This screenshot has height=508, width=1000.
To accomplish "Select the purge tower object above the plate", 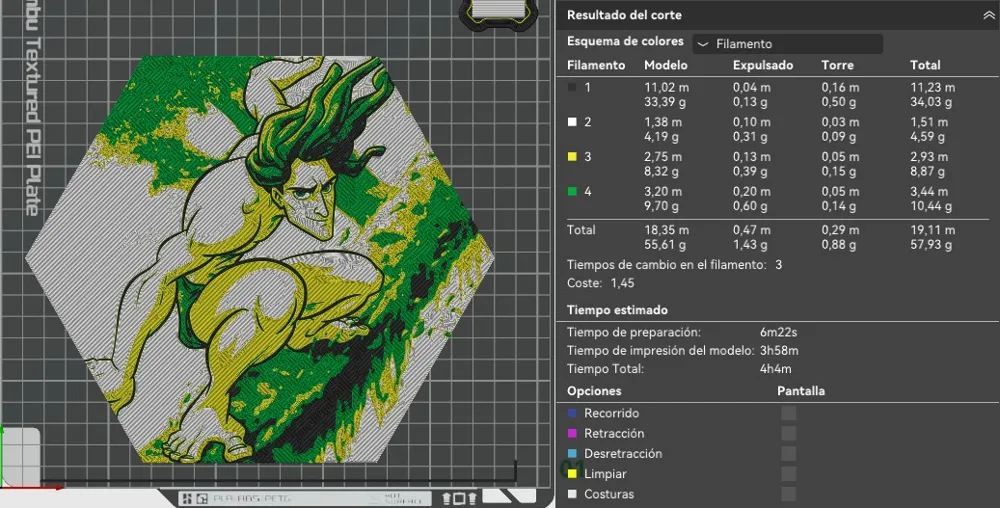I will pyautogui.click(x=497, y=13).
